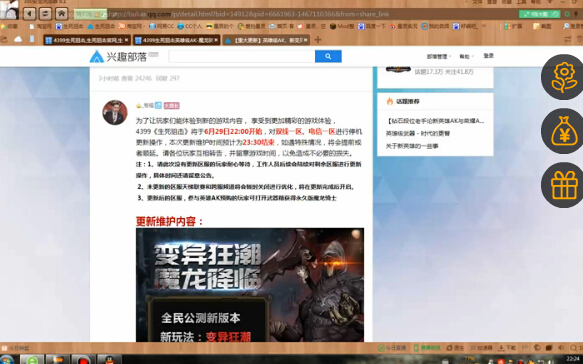Click the orange gift box icon
This screenshot has height=364, width=583.
click(564, 185)
